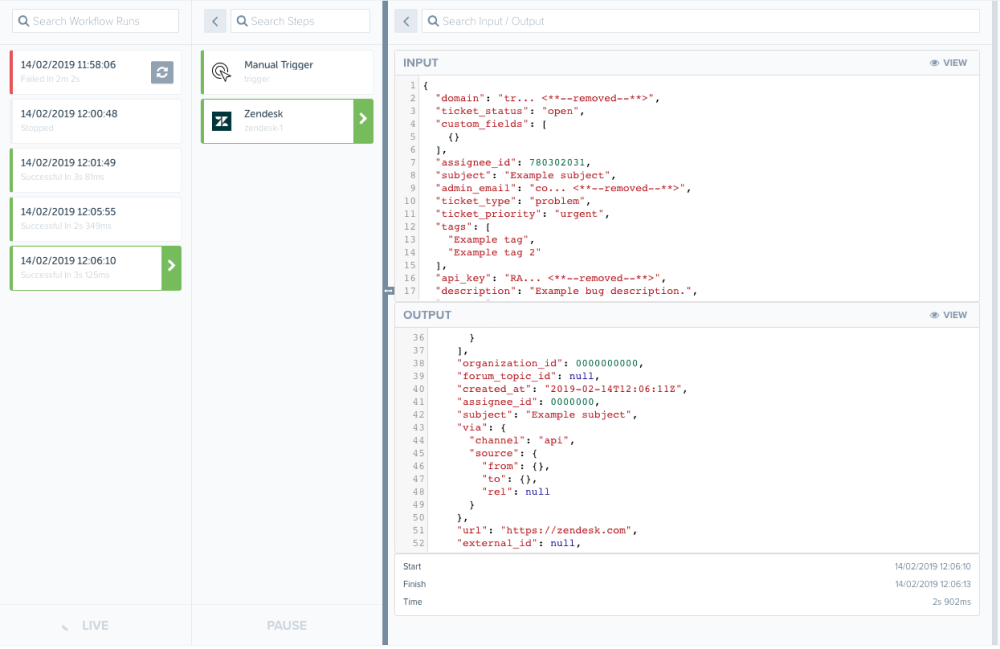
Task: Open the green arrow on the 12:06:10 run
Action: 171,267
